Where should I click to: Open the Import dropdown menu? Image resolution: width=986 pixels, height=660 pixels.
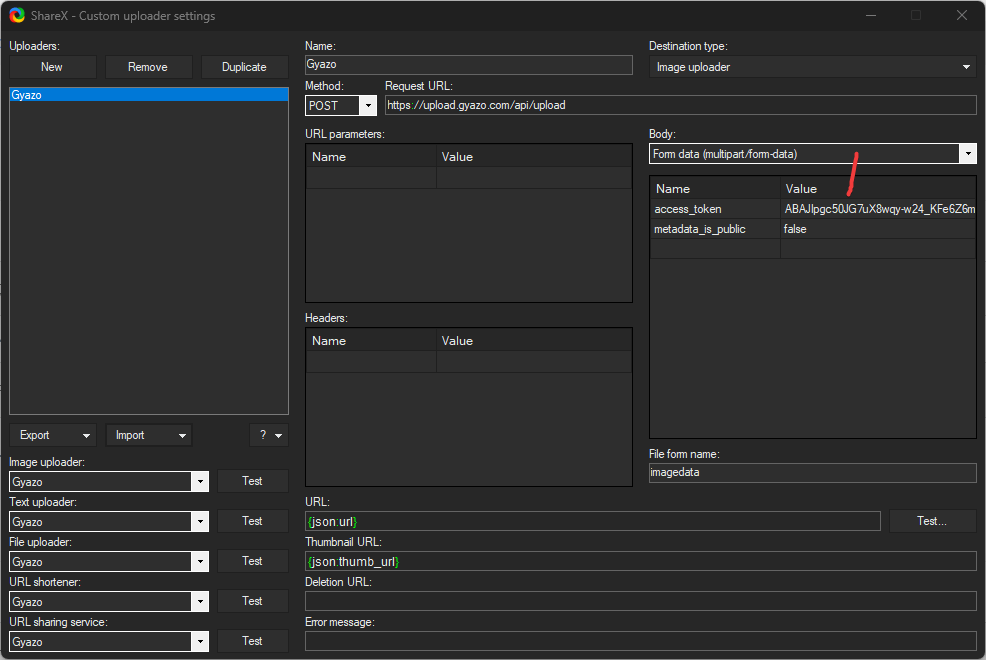click(148, 435)
